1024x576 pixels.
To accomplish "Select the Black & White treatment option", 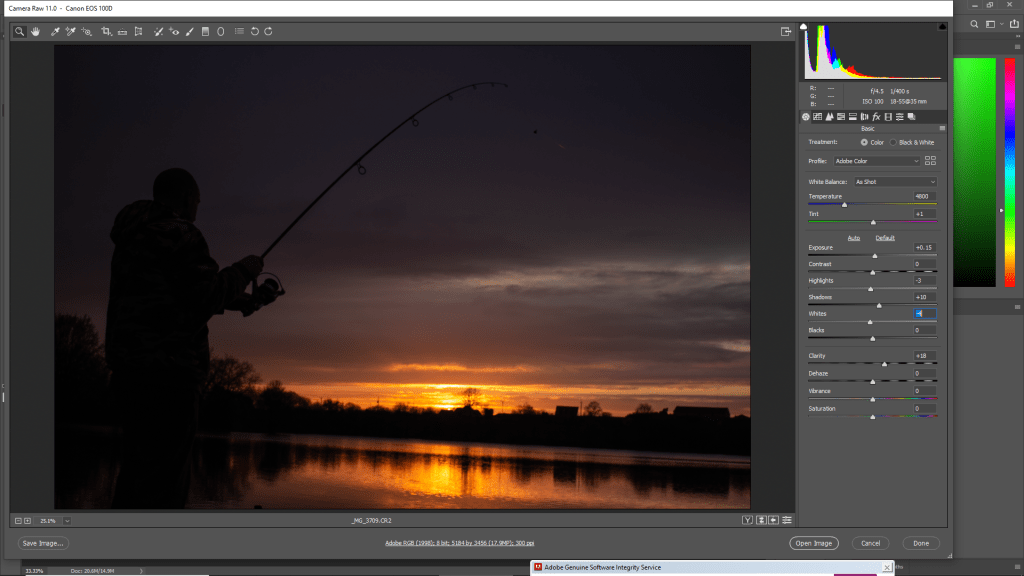I will click(893, 142).
